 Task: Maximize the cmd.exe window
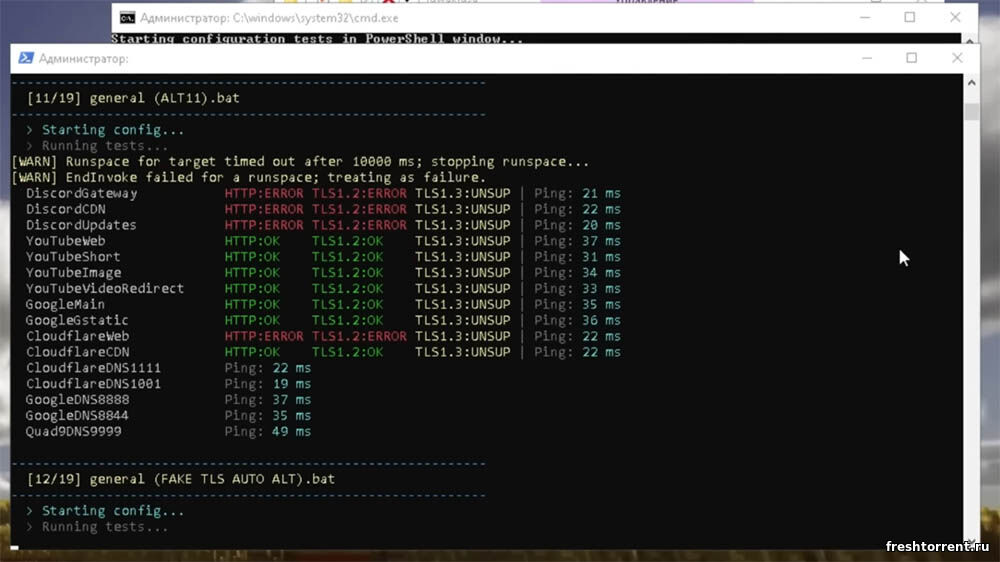tap(909, 17)
